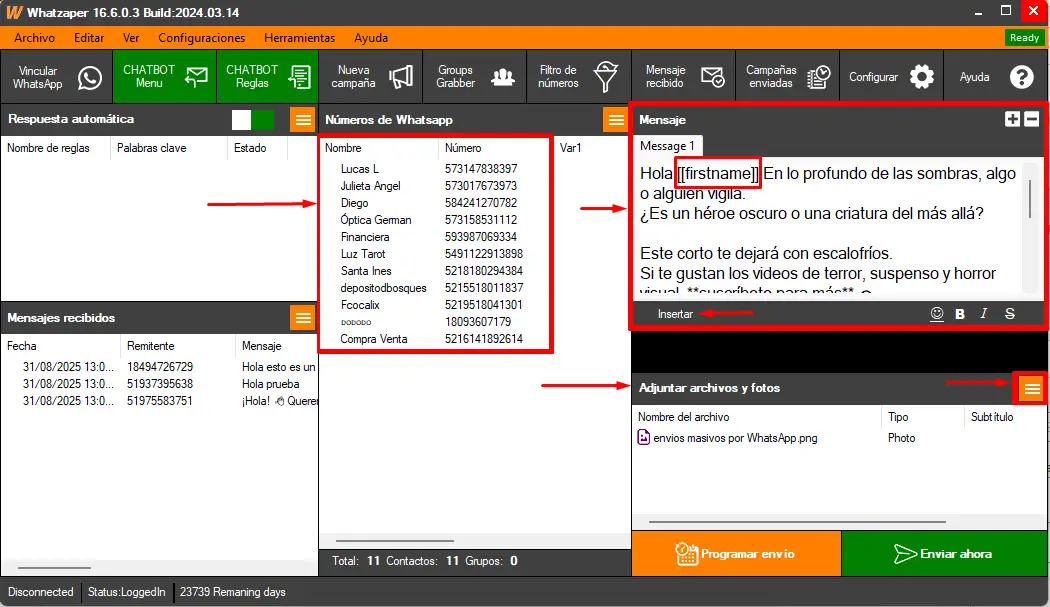Select the Message 1 tab

pyautogui.click(x=667, y=146)
